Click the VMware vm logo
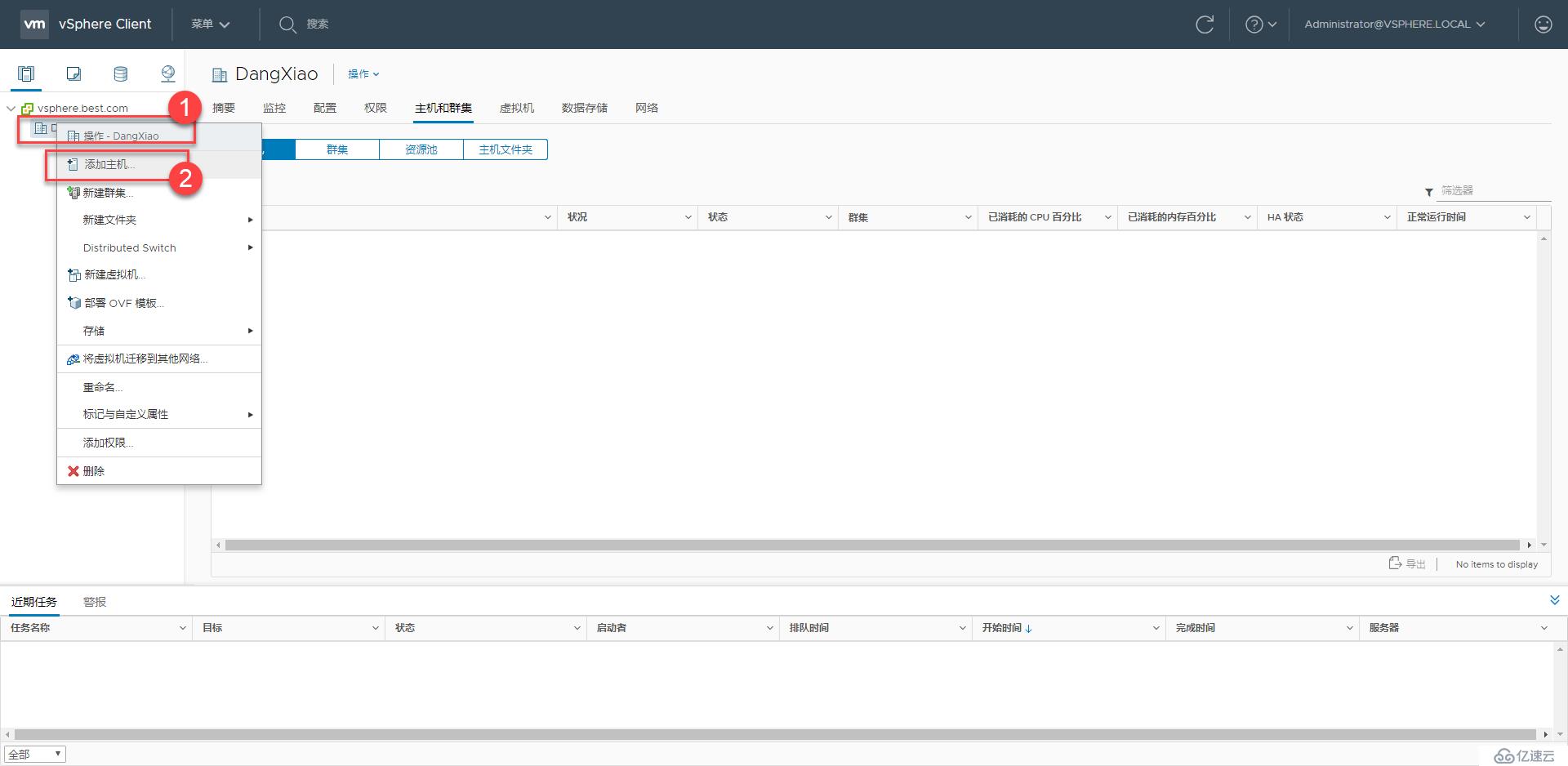 pos(34,24)
